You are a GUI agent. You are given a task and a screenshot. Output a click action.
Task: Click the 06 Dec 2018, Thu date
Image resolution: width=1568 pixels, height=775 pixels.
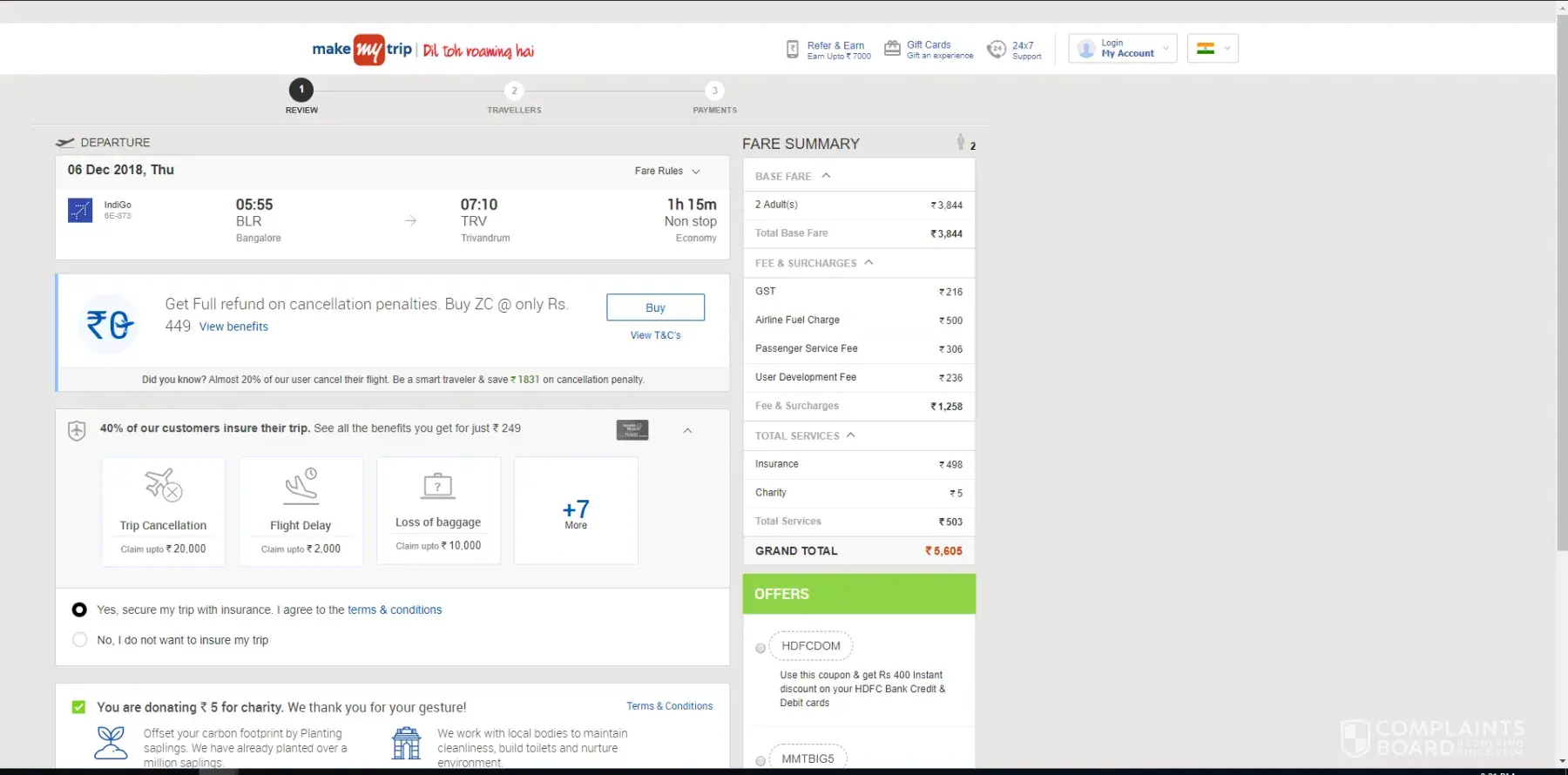[x=121, y=170]
